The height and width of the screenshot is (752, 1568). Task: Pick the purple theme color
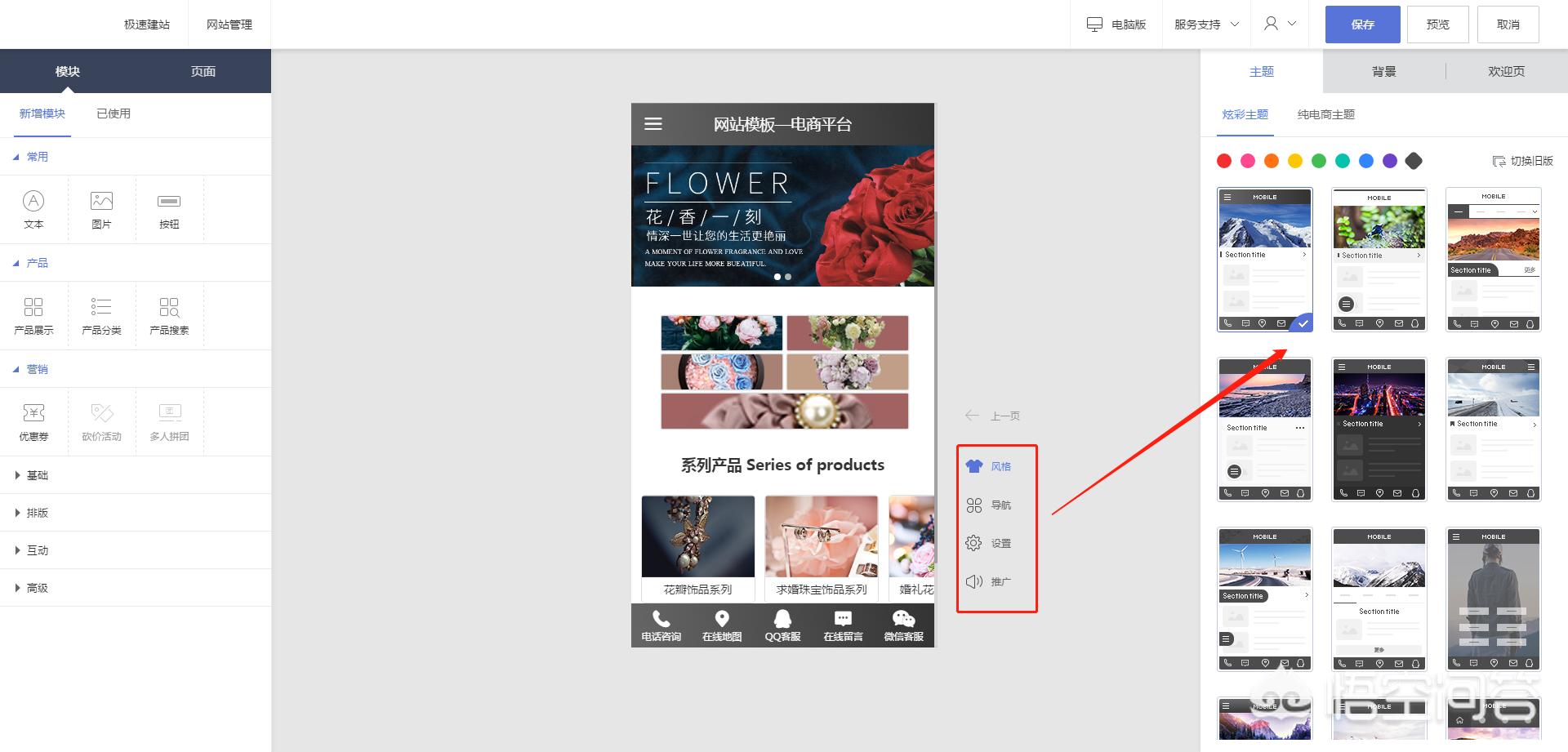[1390, 161]
